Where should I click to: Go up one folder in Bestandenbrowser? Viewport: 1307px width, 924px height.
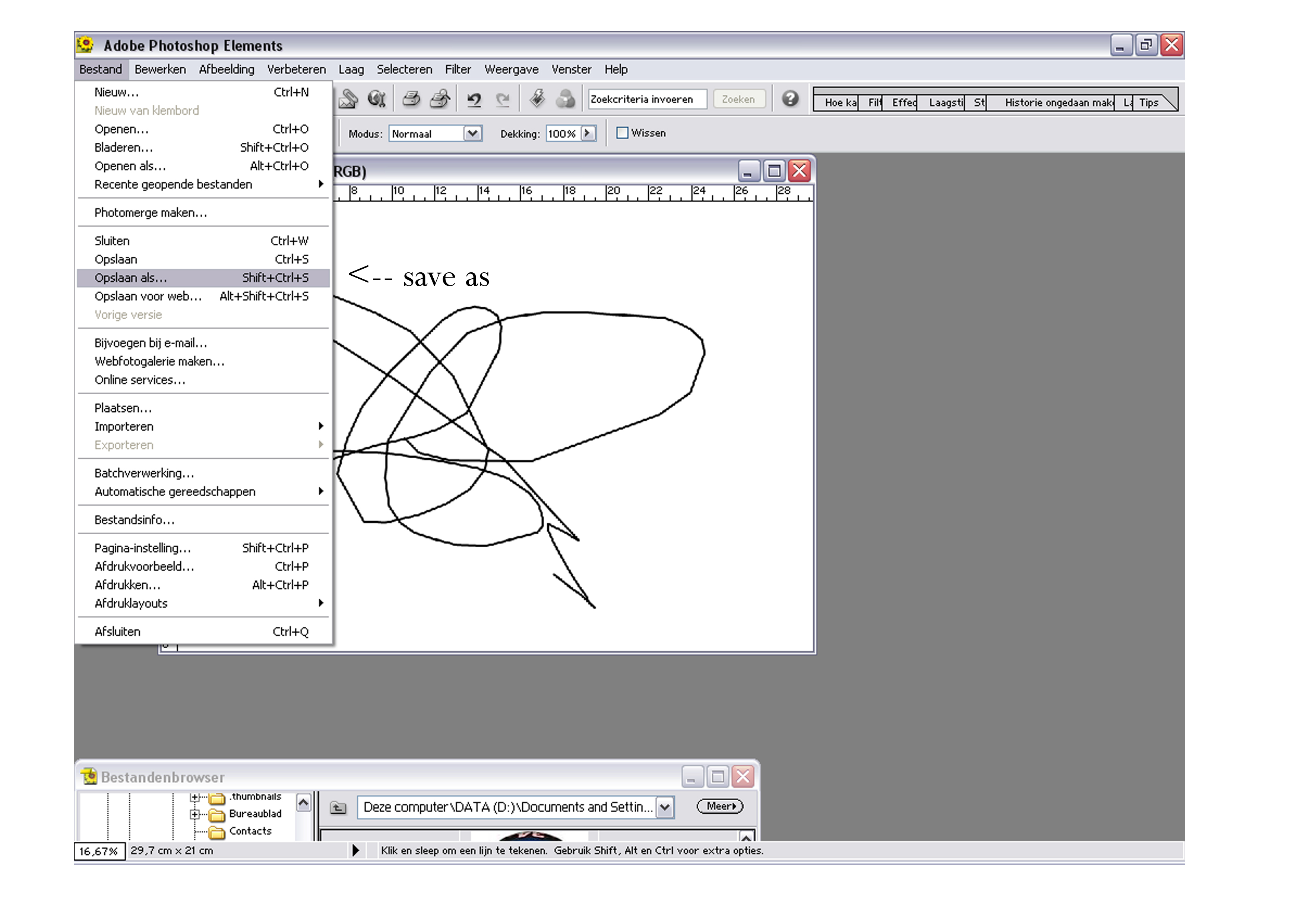pyautogui.click(x=338, y=807)
